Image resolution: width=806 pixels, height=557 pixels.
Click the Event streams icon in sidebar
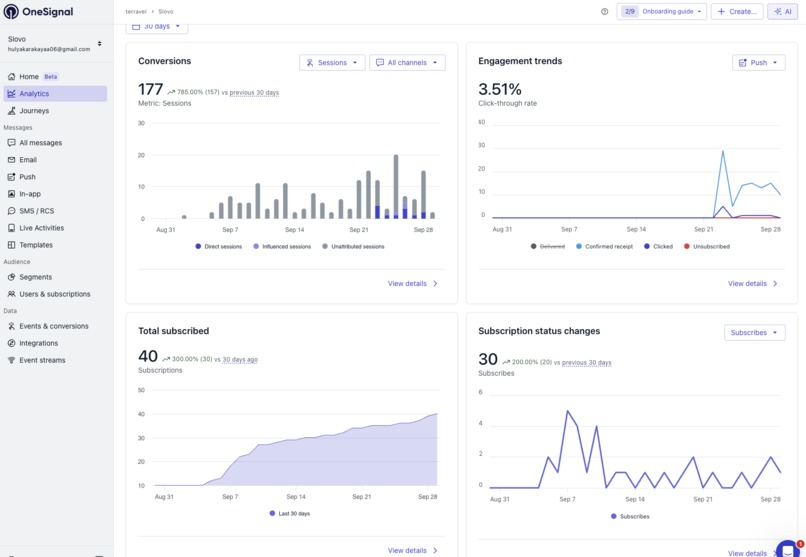pos(11,360)
